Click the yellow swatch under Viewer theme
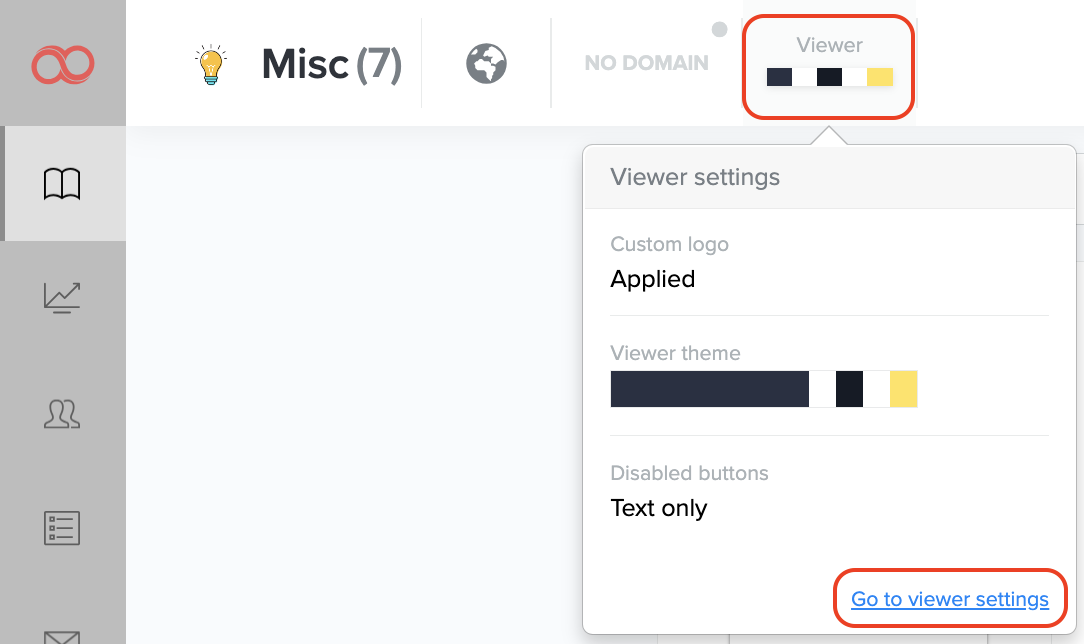Image resolution: width=1084 pixels, height=644 pixels. pos(903,389)
